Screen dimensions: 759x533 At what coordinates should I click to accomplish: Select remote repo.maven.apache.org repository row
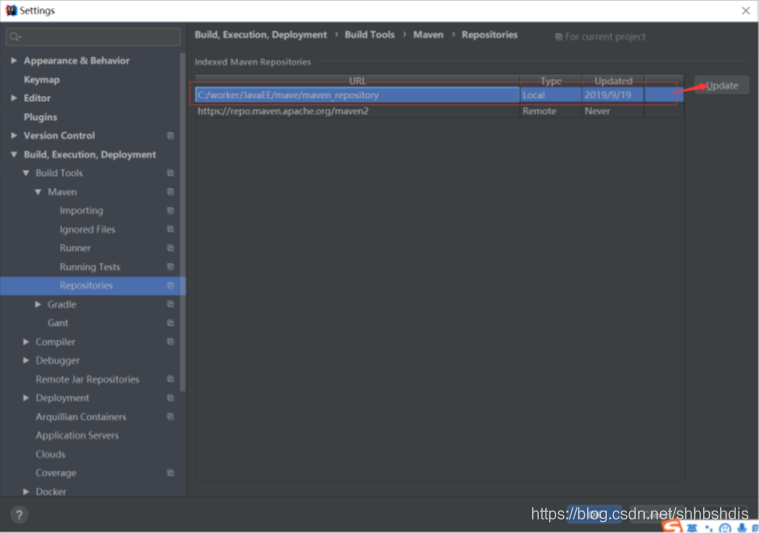439,111
